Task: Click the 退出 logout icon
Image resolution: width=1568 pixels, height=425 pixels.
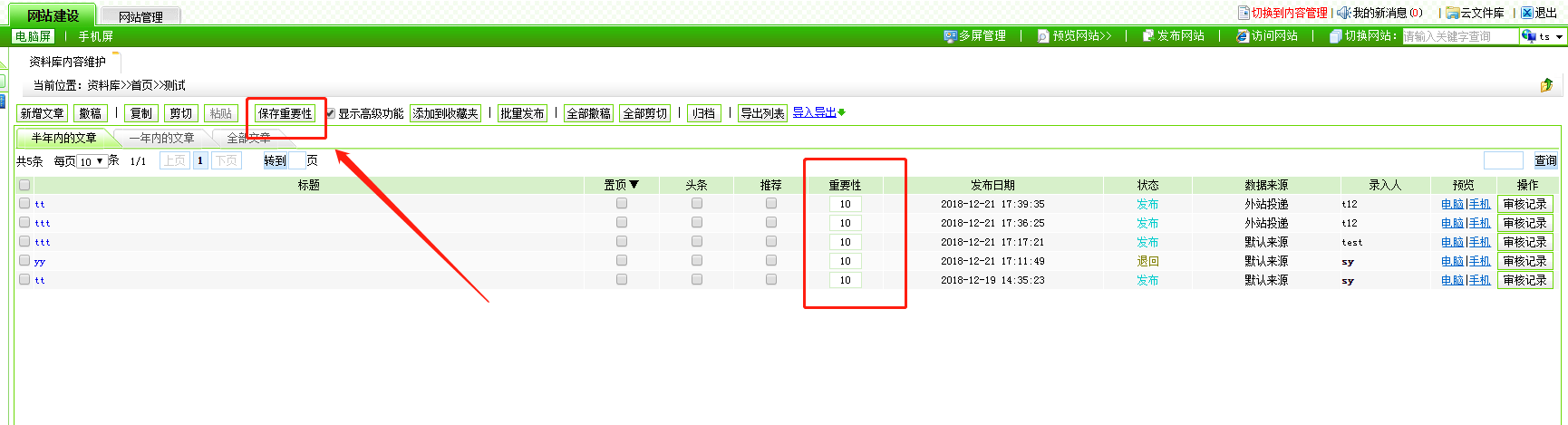Action: click(x=1526, y=13)
